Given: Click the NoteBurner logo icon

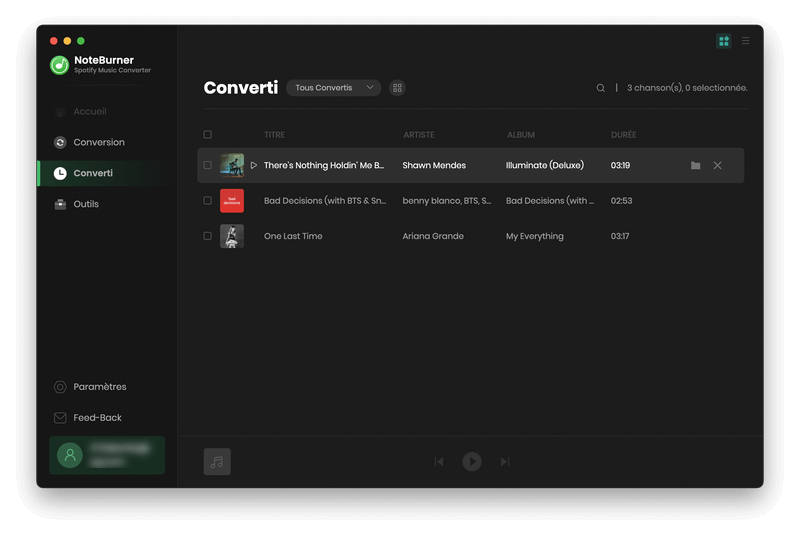Looking at the screenshot, I should pos(59,65).
